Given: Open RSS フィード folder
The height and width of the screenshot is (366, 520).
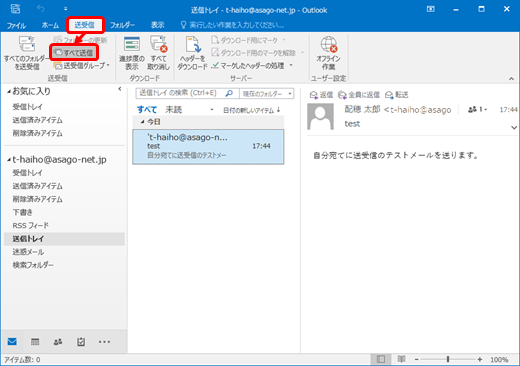Looking at the screenshot, I should click(31, 226).
